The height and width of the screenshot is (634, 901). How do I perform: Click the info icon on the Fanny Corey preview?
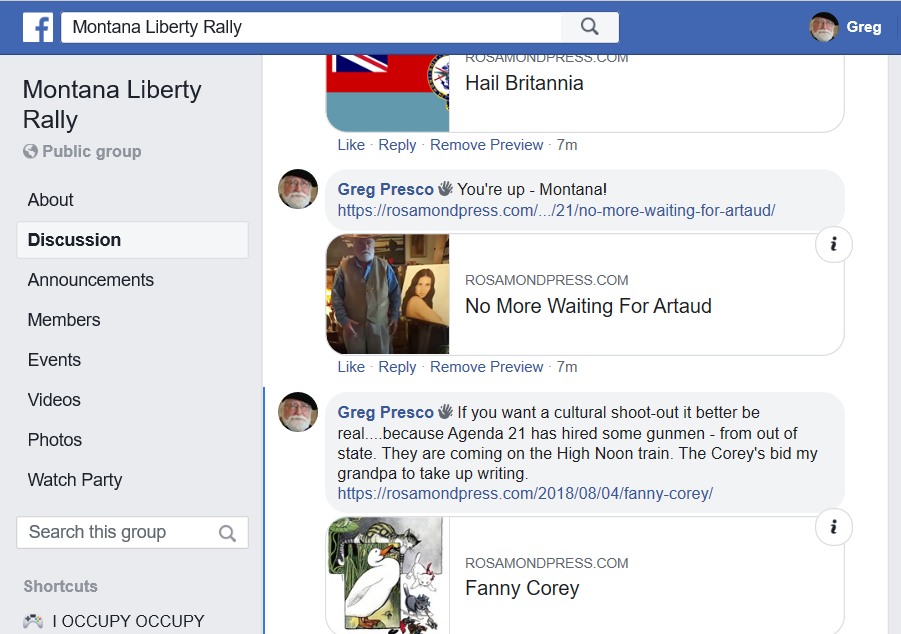click(833, 527)
